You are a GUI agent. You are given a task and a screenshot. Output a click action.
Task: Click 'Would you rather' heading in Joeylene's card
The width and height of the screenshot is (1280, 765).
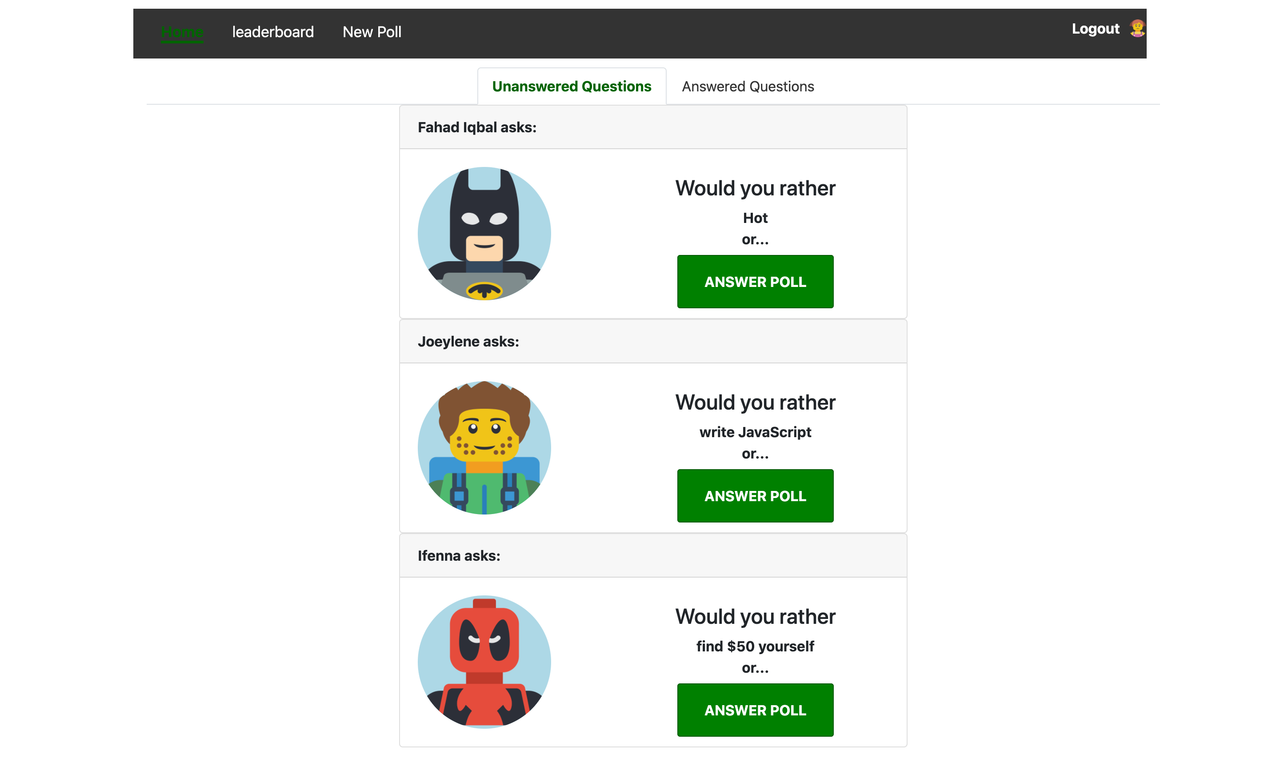(755, 402)
